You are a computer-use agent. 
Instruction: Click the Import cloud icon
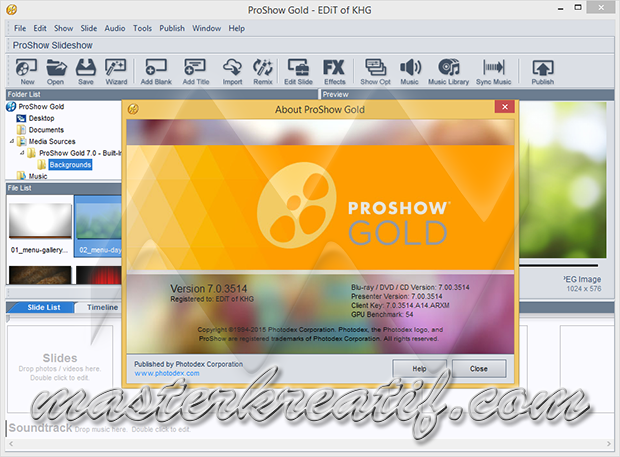tap(232, 72)
